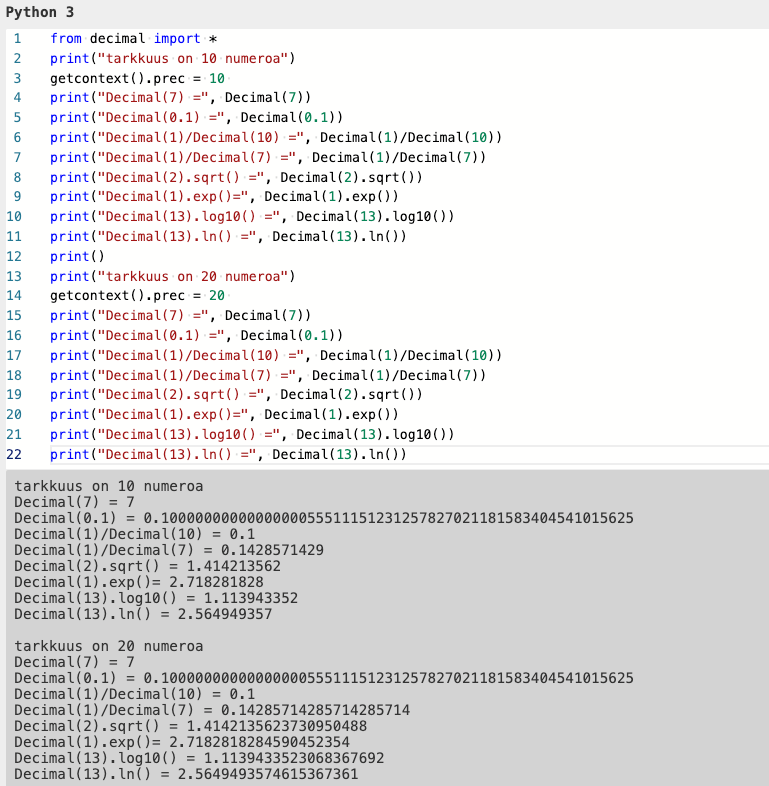Click the Decimal(0.1) call on line 5
The image size is (769, 786).
coord(291,117)
